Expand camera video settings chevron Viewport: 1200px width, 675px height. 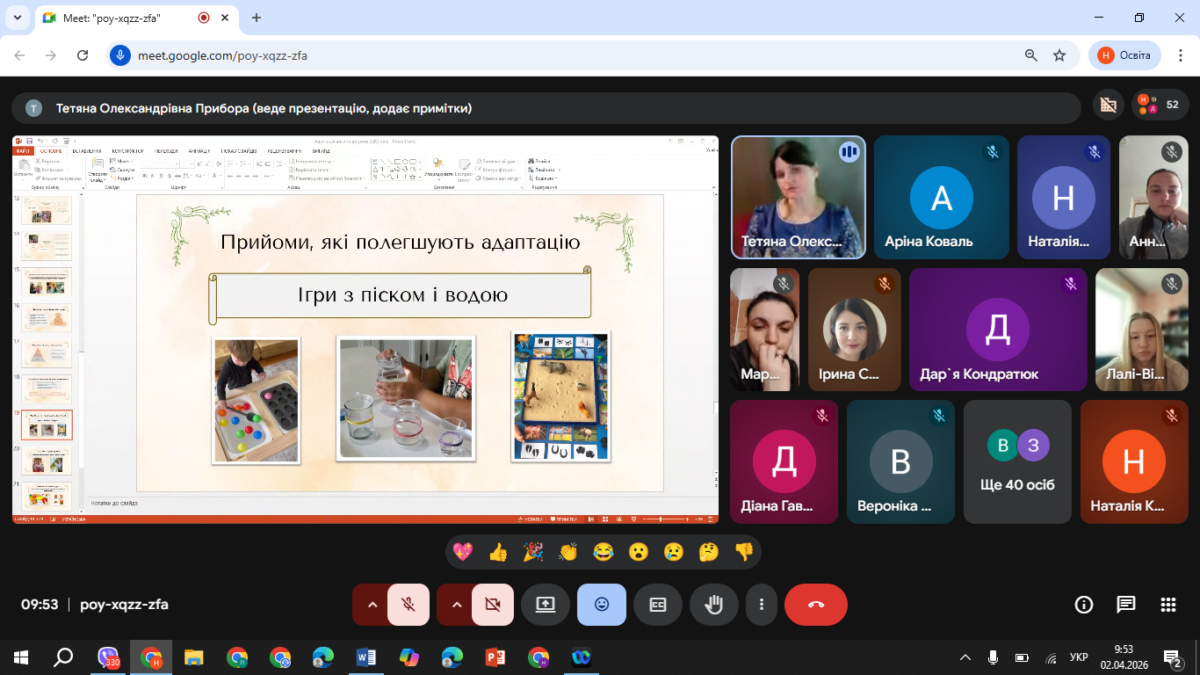[x=456, y=604]
